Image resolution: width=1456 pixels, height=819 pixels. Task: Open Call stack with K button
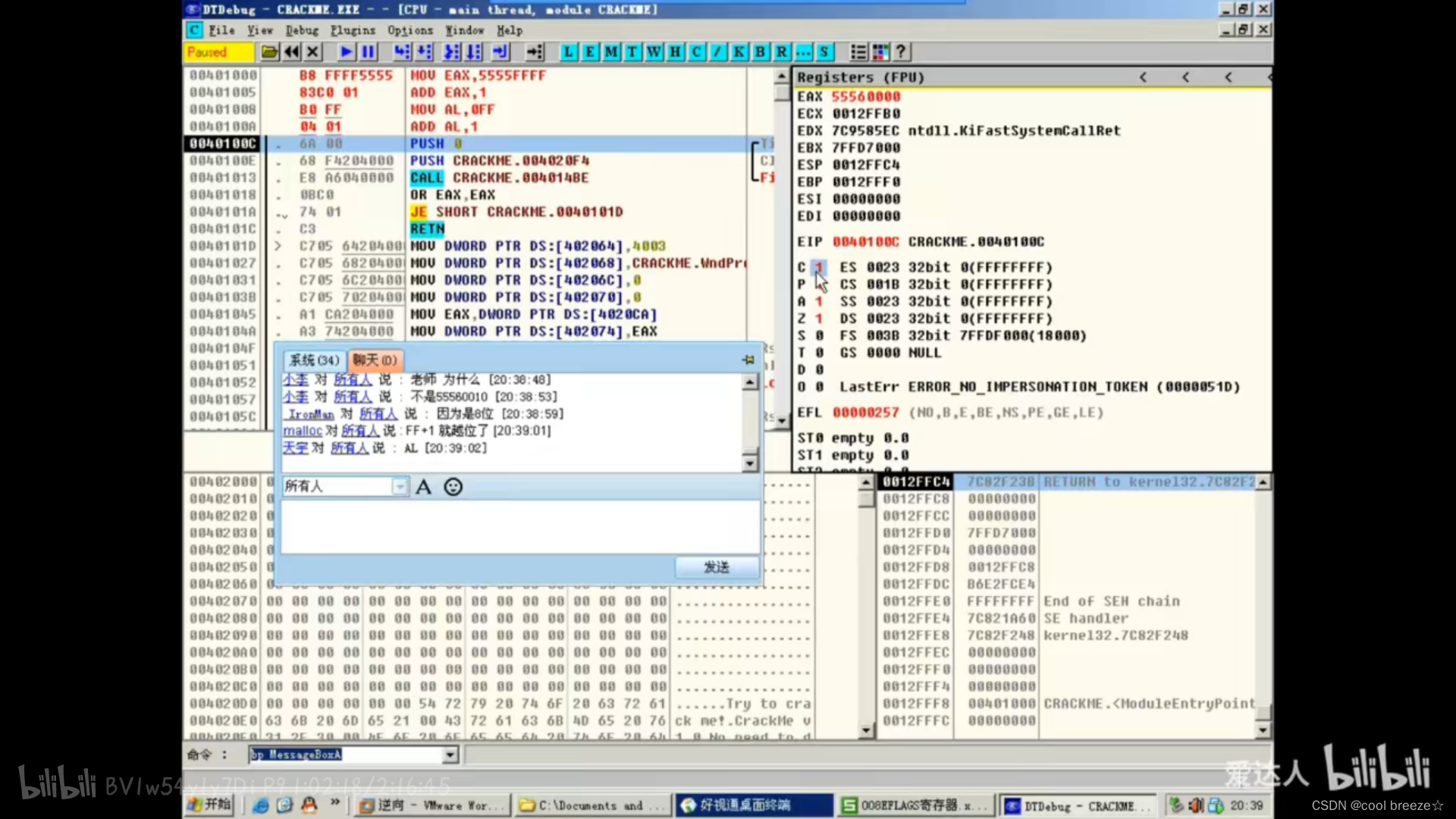click(739, 52)
